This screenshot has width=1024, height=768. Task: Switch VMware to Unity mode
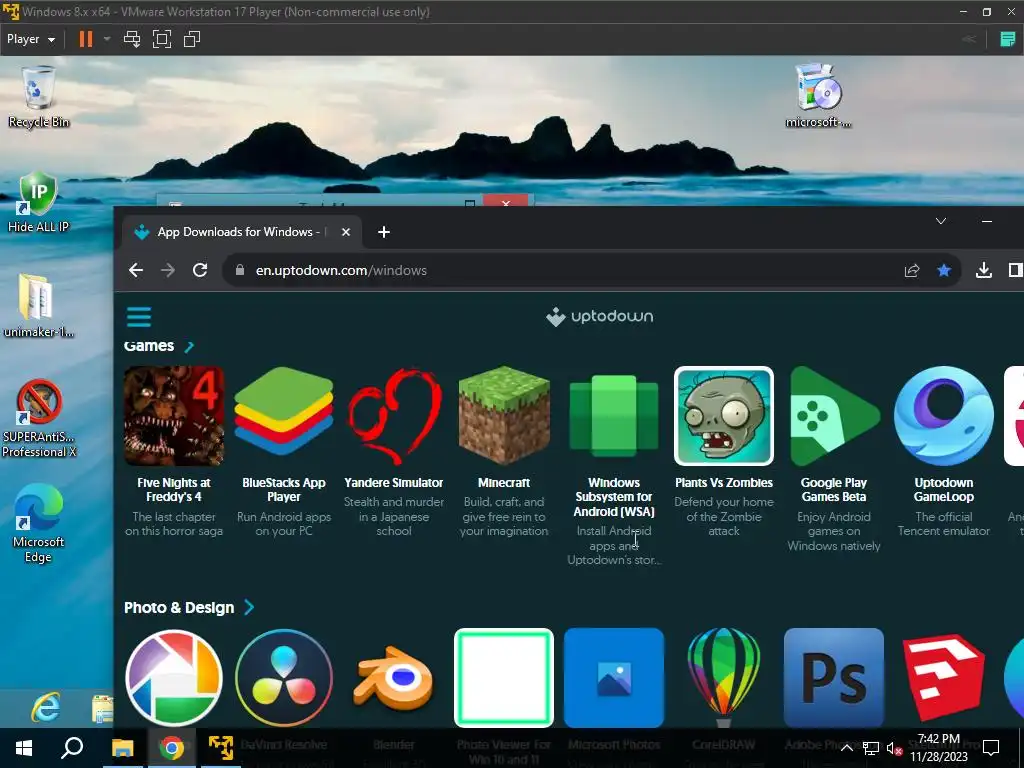192,39
